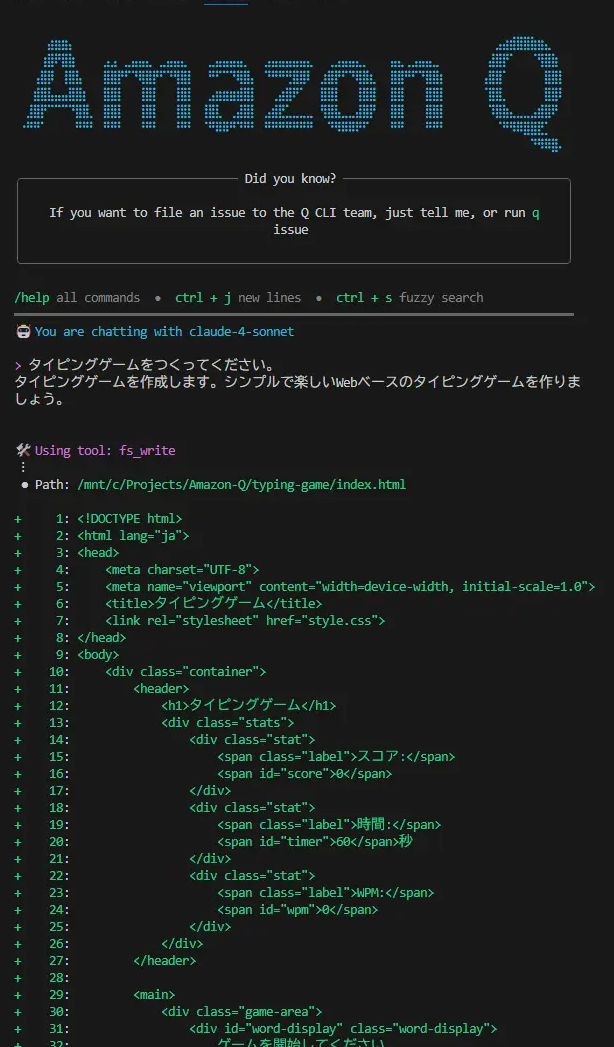Image resolution: width=614 pixels, height=1047 pixels.
Task: Click line 7 stylesheet link 'style.css'
Action: pos(245,621)
